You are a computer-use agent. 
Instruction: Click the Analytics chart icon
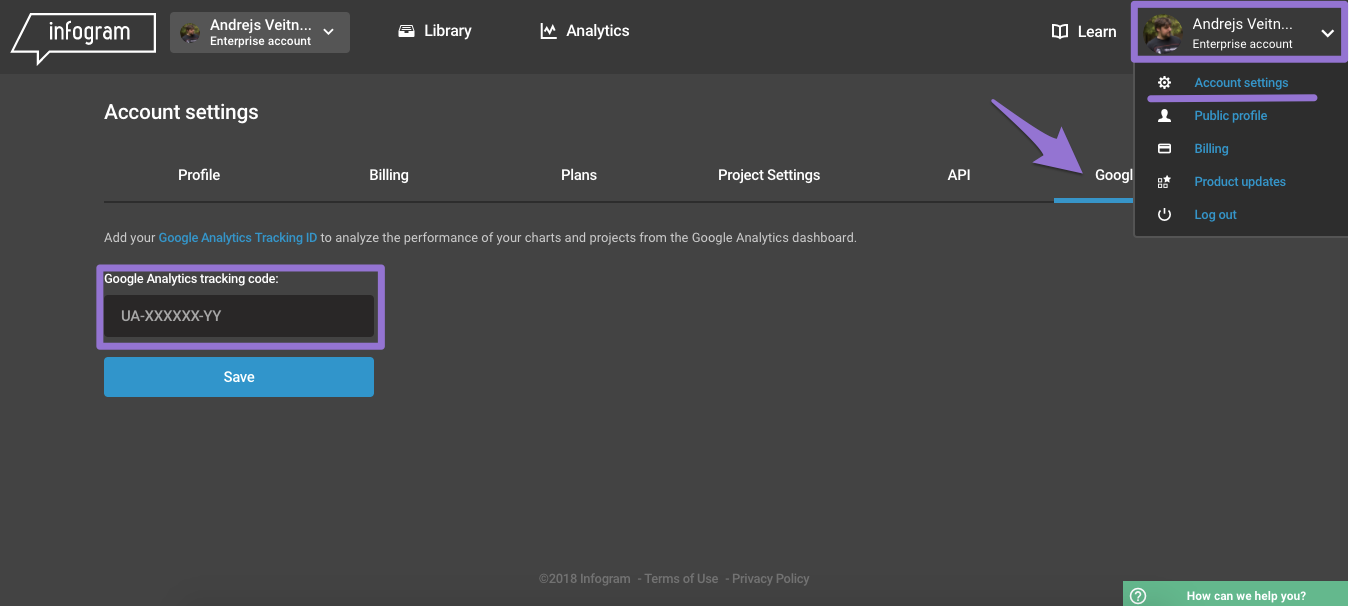(x=548, y=31)
